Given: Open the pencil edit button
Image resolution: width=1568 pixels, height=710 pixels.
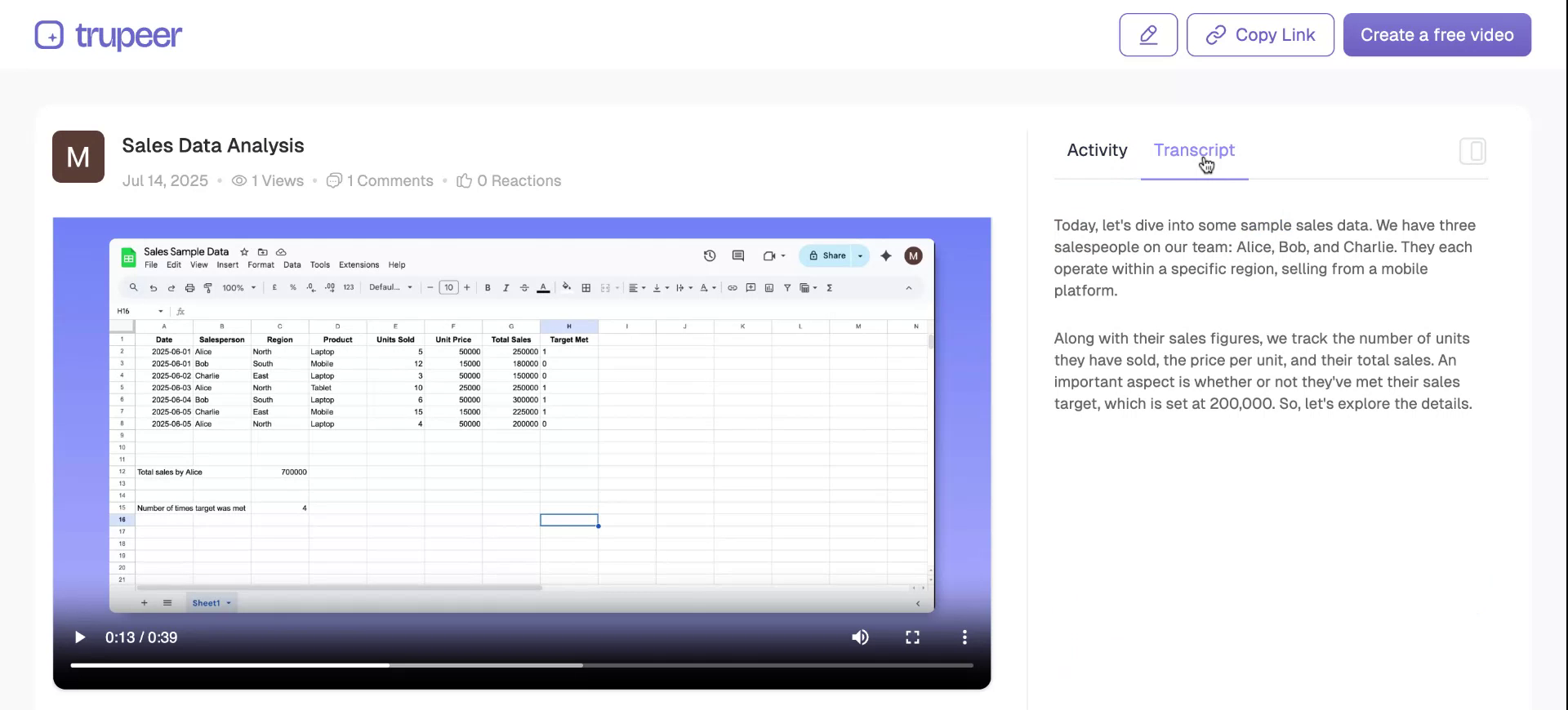Looking at the screenshot, I should [1148, 35].
